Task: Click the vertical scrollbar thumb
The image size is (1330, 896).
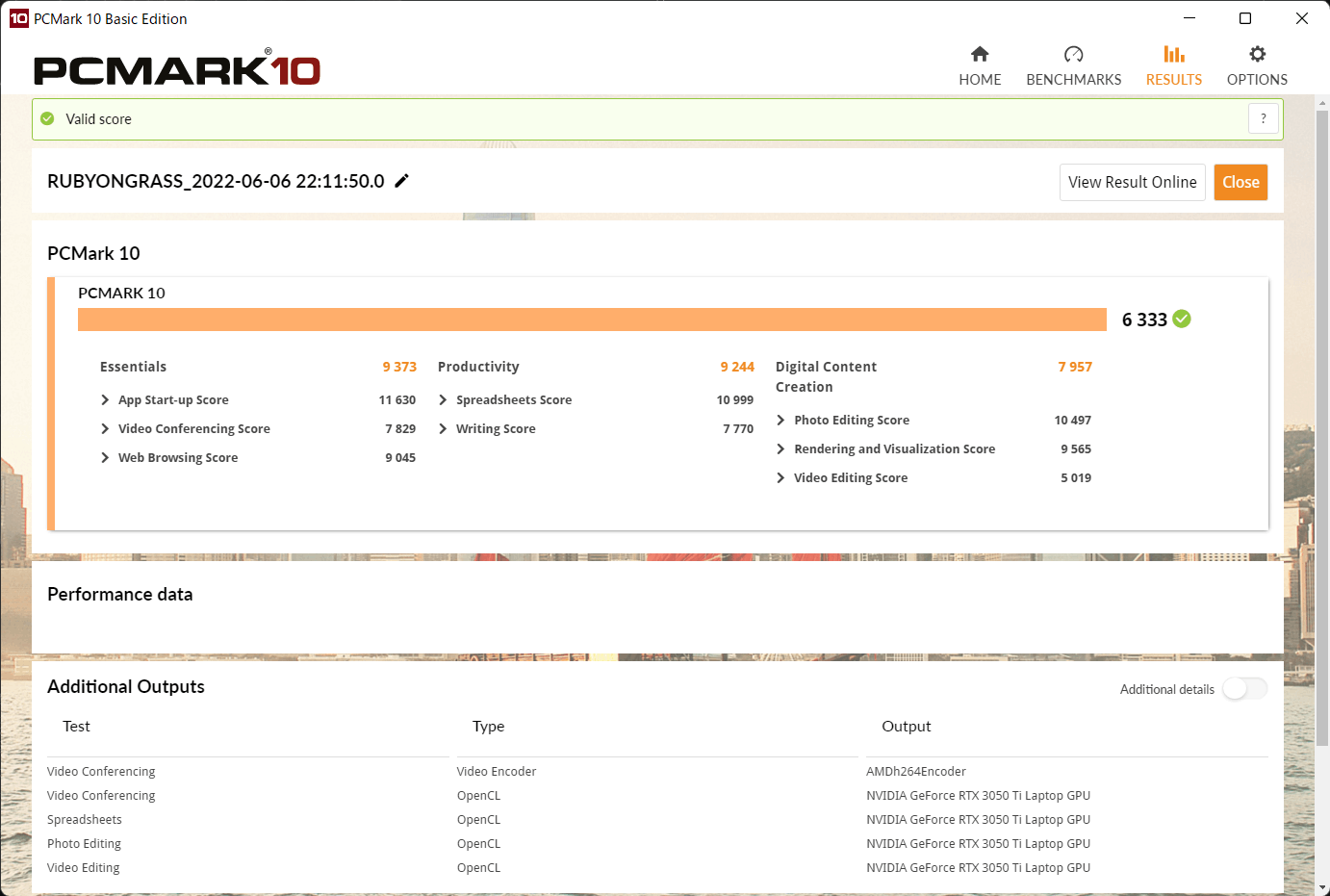Action: click(x=1322, y=428)
